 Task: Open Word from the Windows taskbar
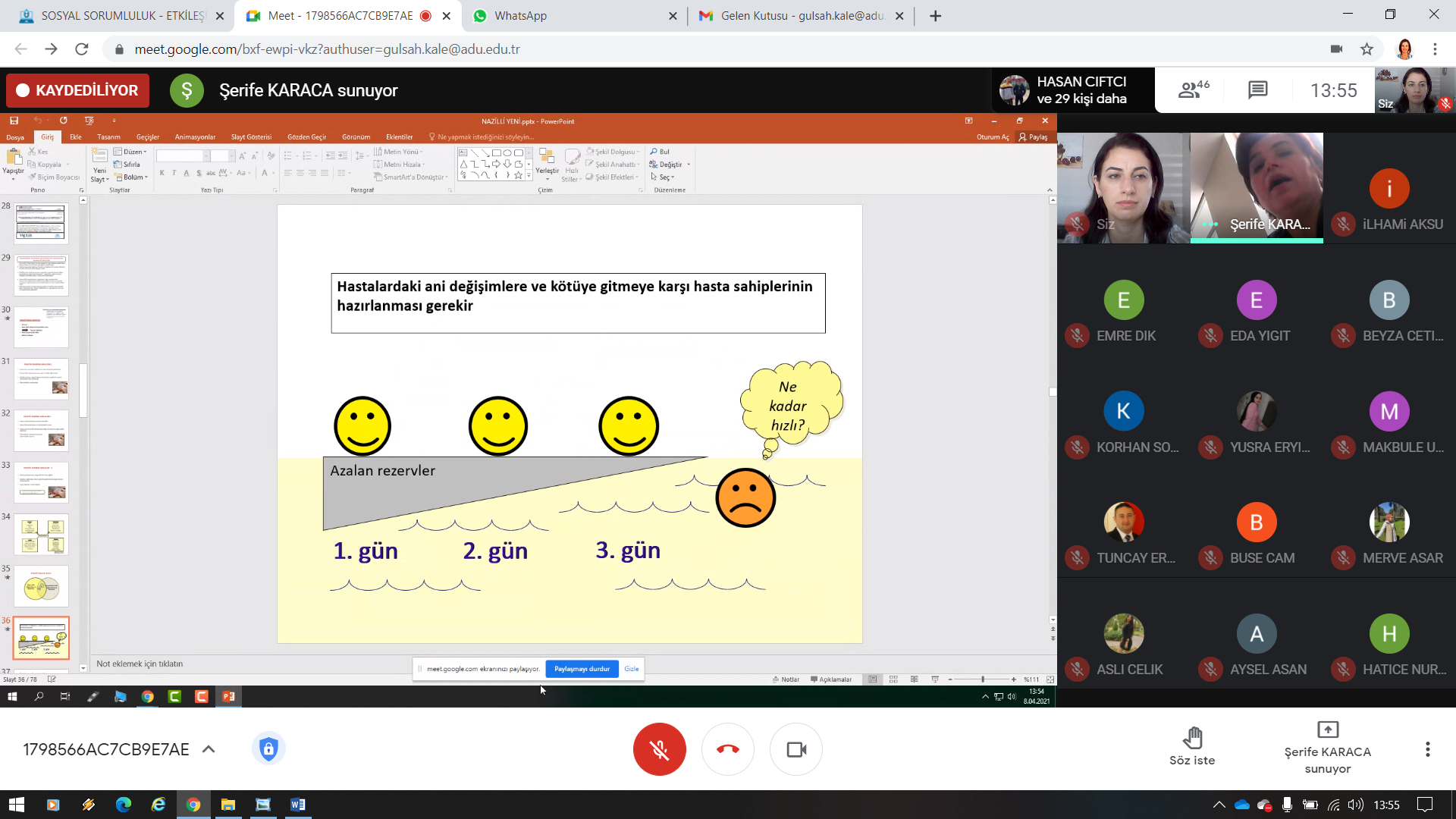[x=298, y=805]
